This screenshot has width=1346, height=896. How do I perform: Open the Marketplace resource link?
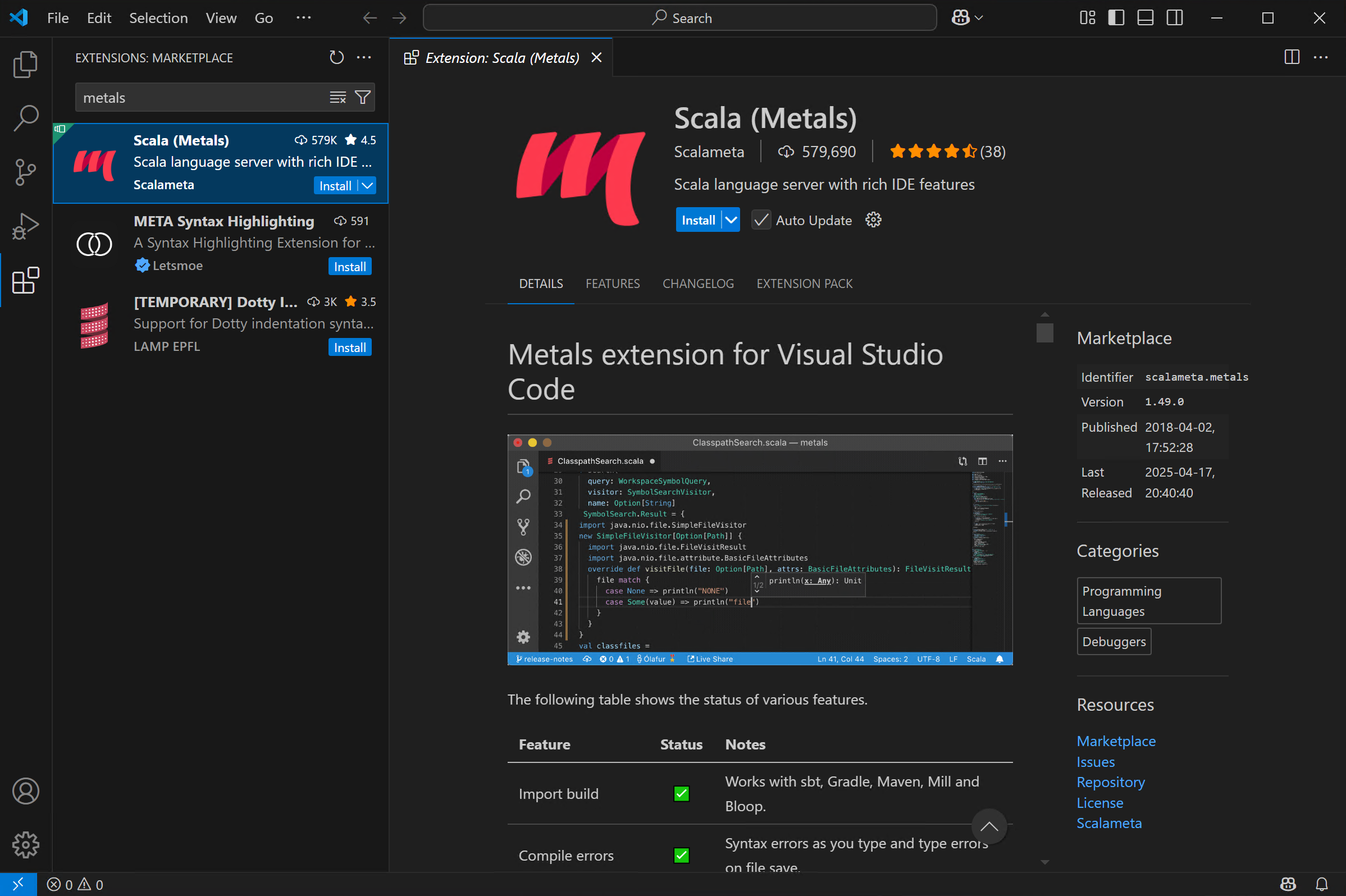click(x=1116, y=741)
